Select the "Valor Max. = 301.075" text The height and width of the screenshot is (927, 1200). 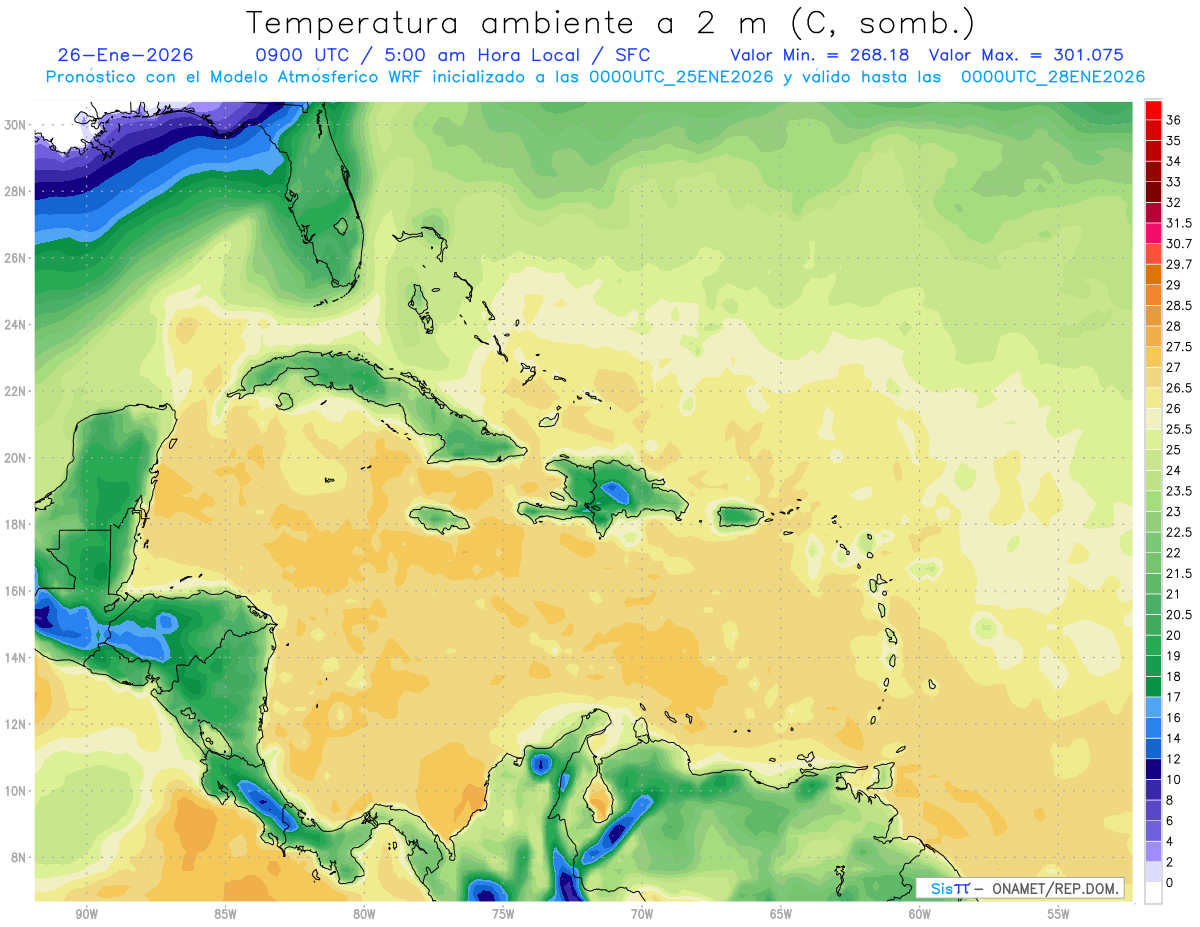[x=1026, y=55]
